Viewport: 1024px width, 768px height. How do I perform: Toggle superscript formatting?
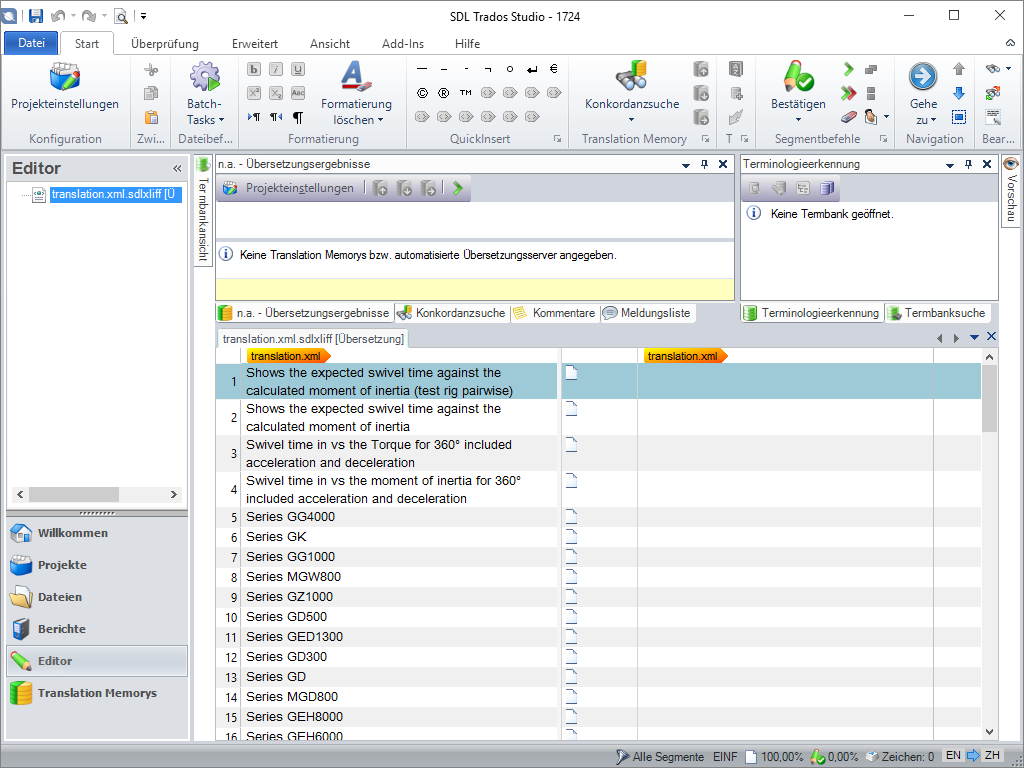(x=254, y=93)
